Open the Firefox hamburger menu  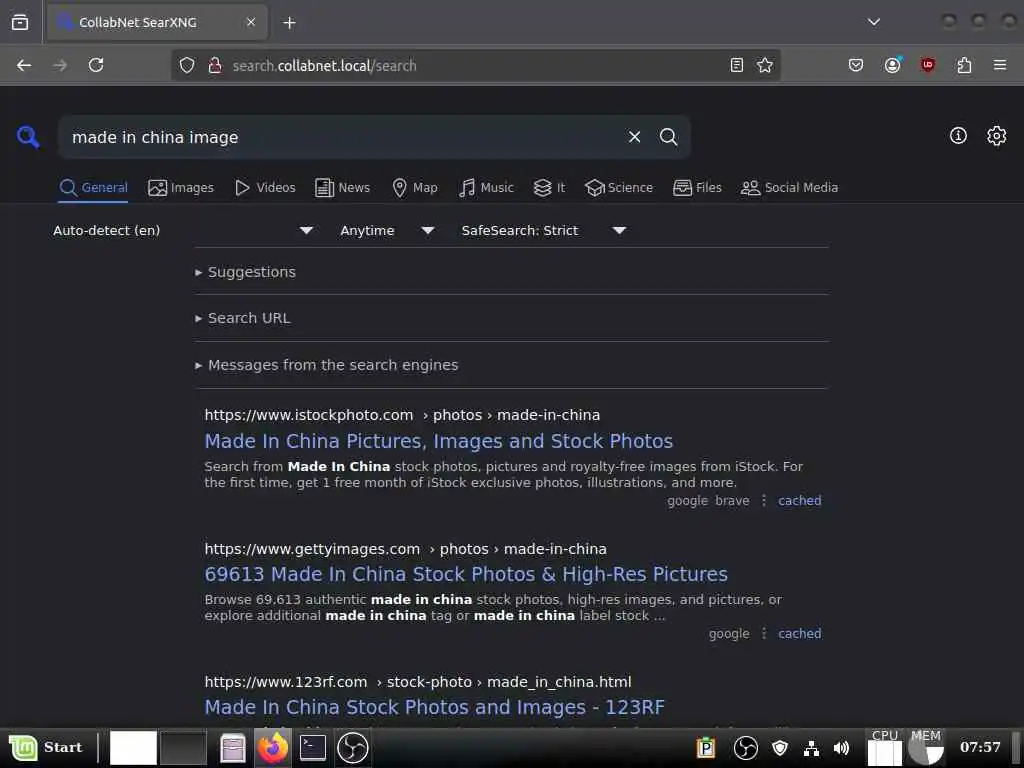pyautogui.click(x=1000, y=65)
